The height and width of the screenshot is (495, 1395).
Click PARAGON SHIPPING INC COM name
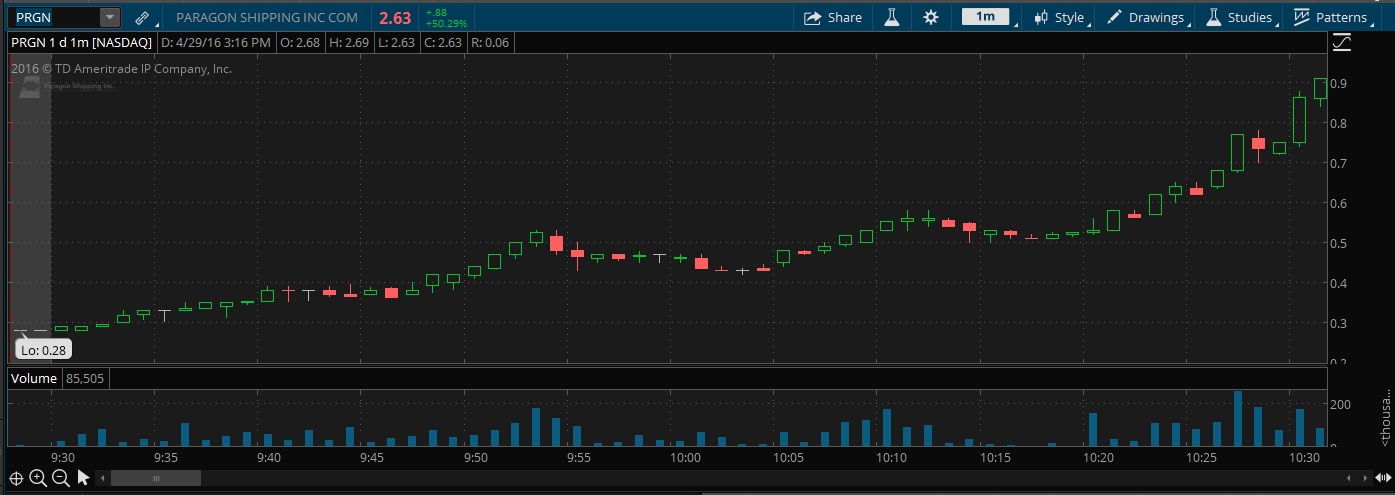coord(267,17)
